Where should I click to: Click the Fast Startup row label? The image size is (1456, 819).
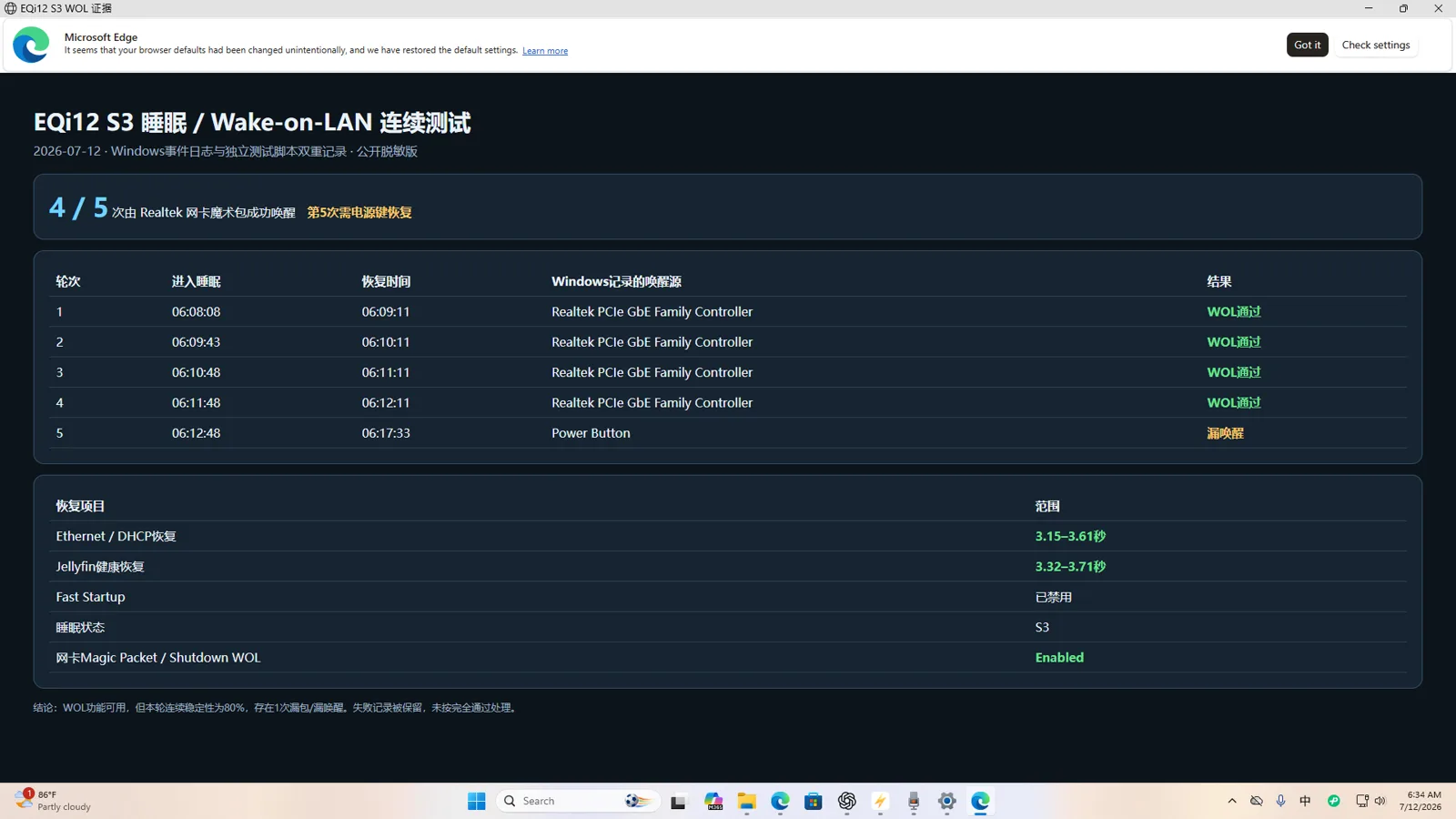pos(90,597)
